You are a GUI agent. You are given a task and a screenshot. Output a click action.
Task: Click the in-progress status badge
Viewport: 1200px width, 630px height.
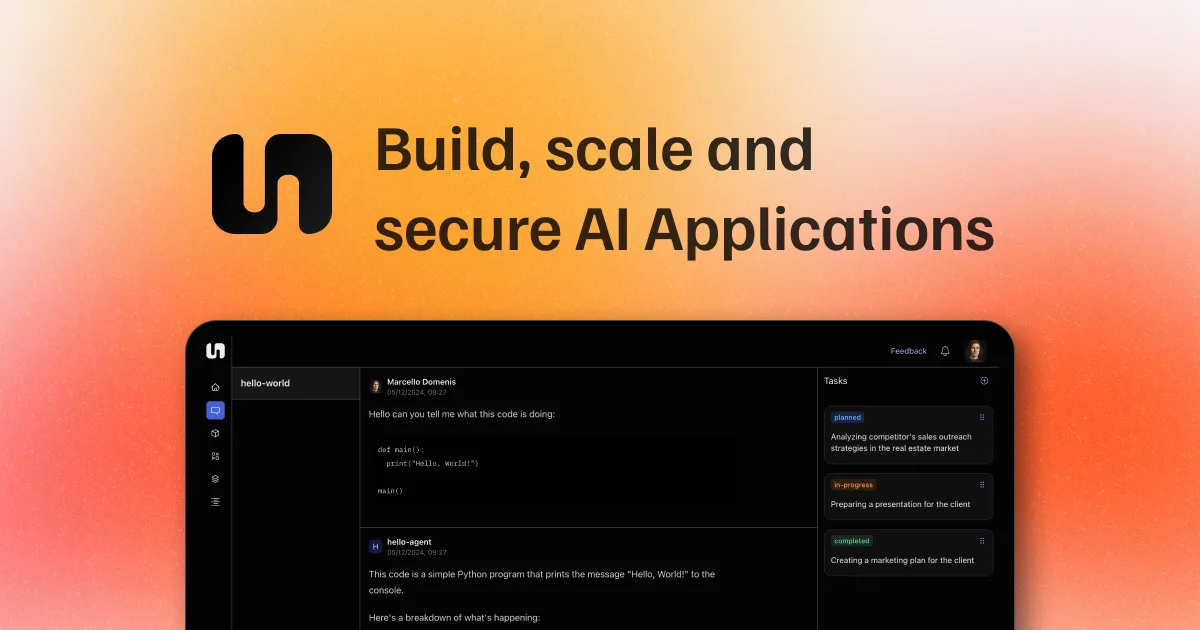coord(854,485)
